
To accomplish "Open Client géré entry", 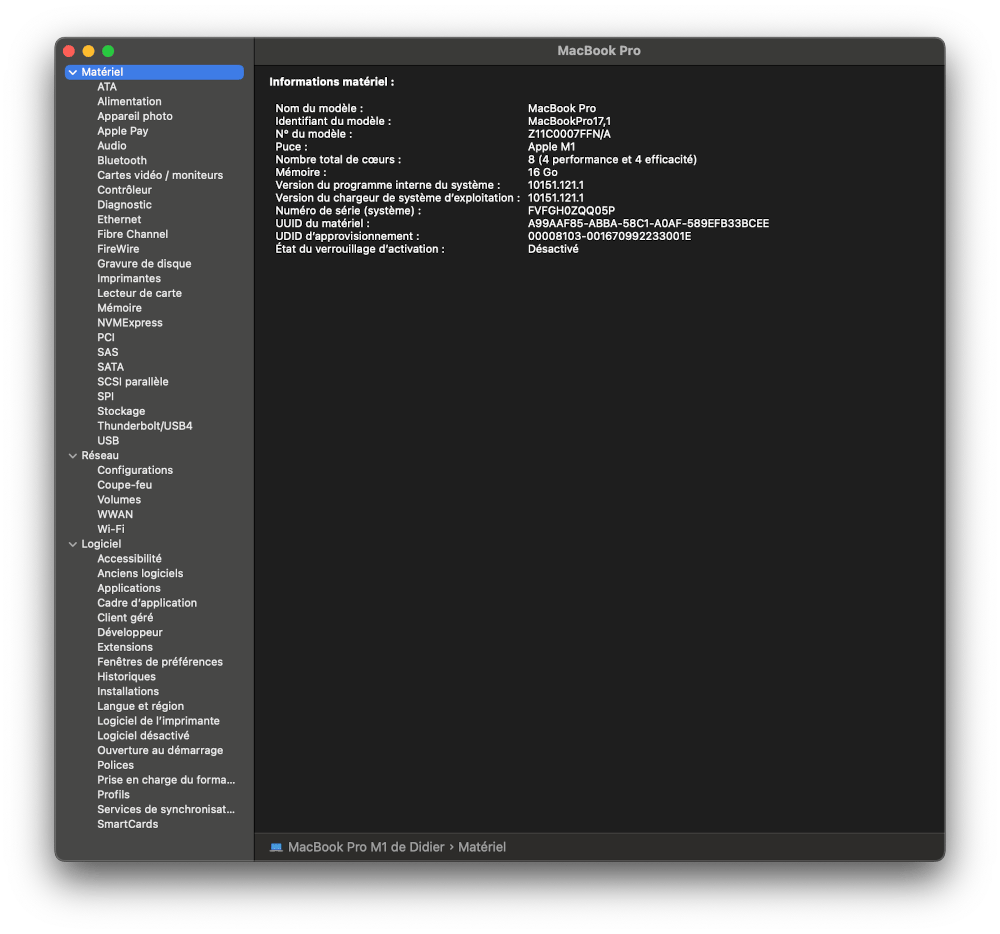I will (x=125, y=618).
